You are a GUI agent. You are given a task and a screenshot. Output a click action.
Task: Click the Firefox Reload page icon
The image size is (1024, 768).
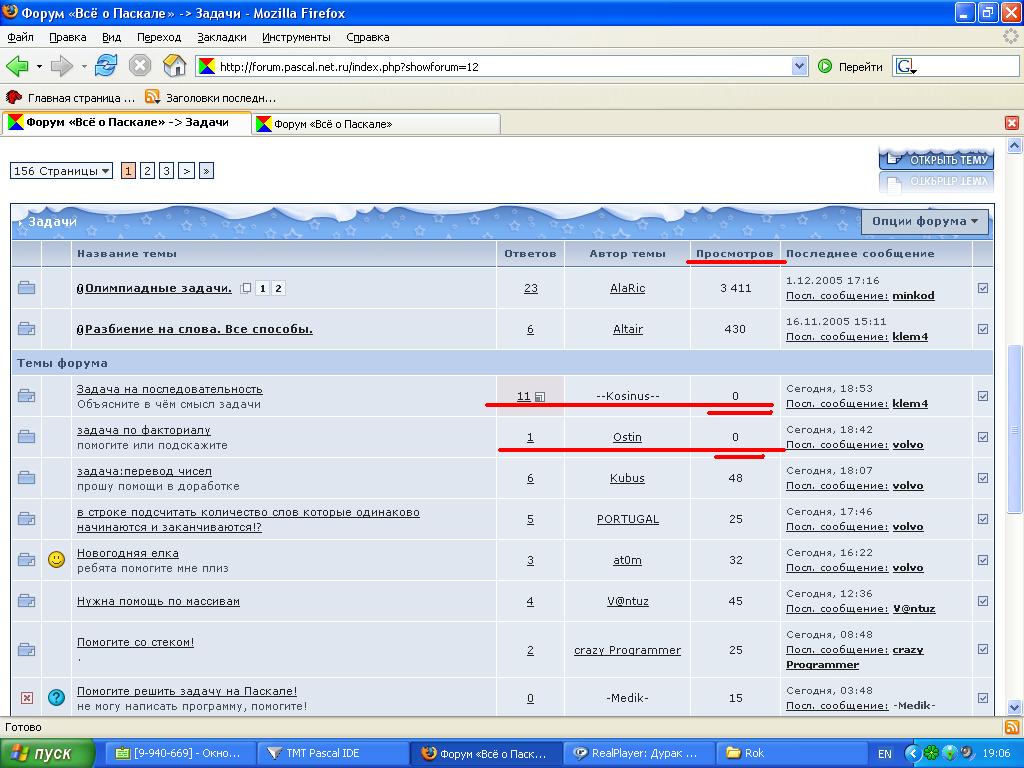pos(106,66)
